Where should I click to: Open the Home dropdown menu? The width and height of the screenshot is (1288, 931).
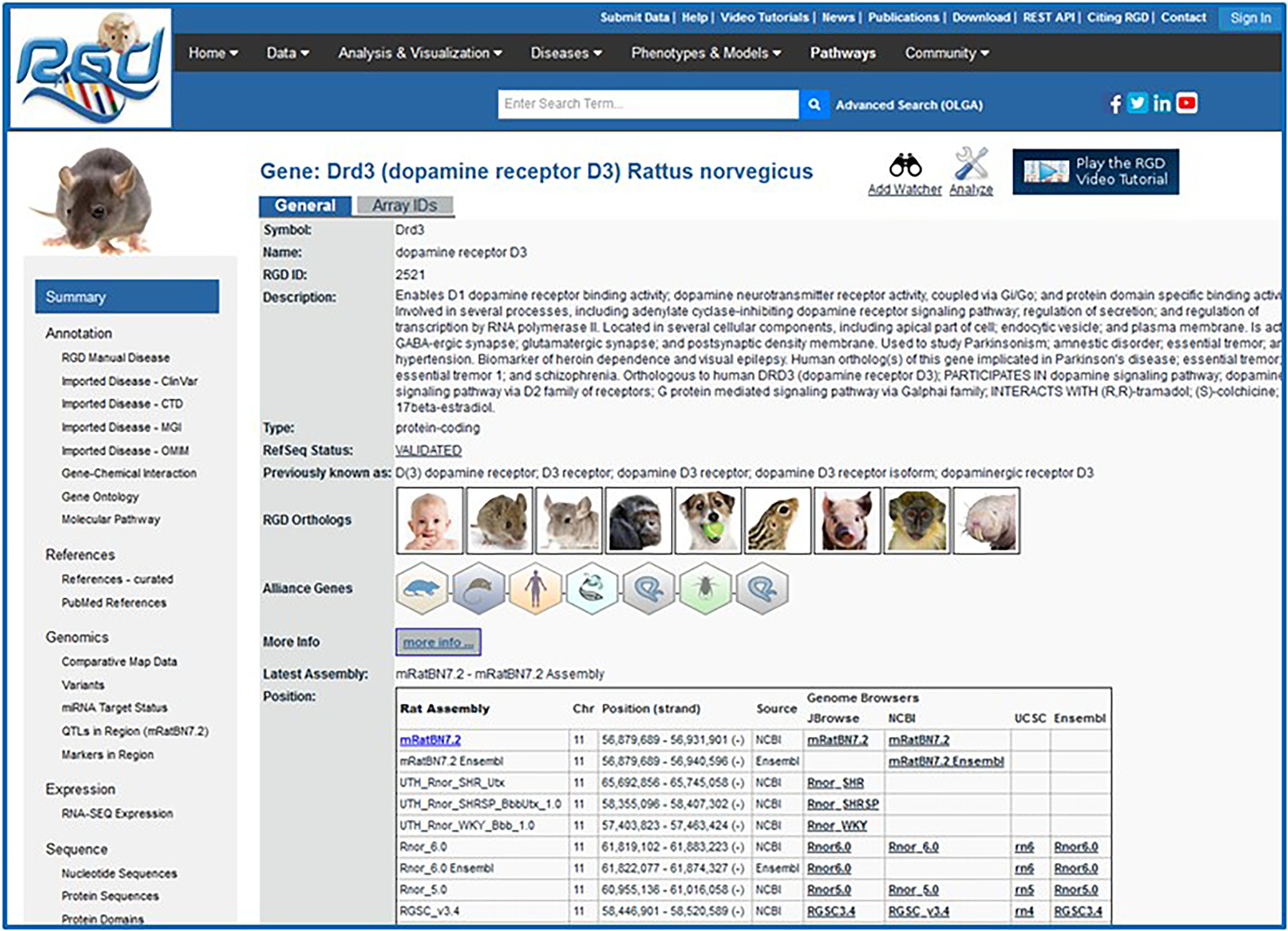(x=213, y=53)
